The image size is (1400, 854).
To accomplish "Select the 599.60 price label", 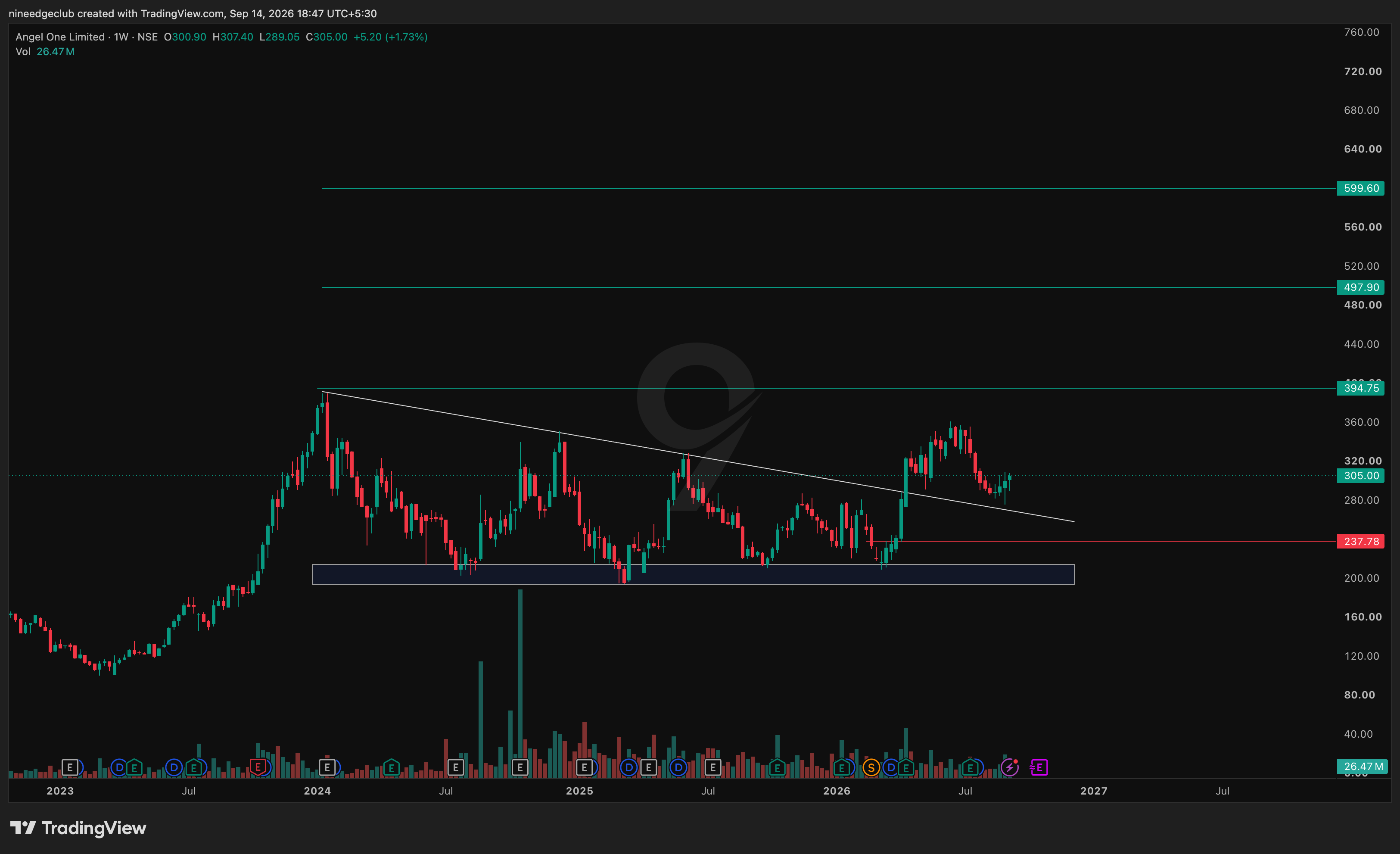I will [1361, 188].
